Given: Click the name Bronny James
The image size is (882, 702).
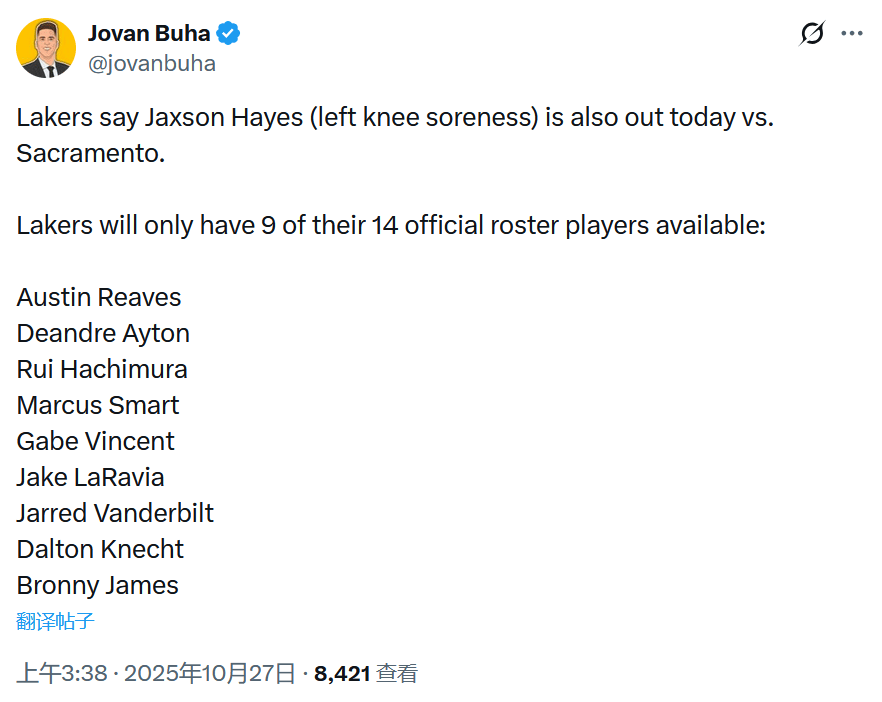Looking at the screenshot, I should [x=97, y=585].
